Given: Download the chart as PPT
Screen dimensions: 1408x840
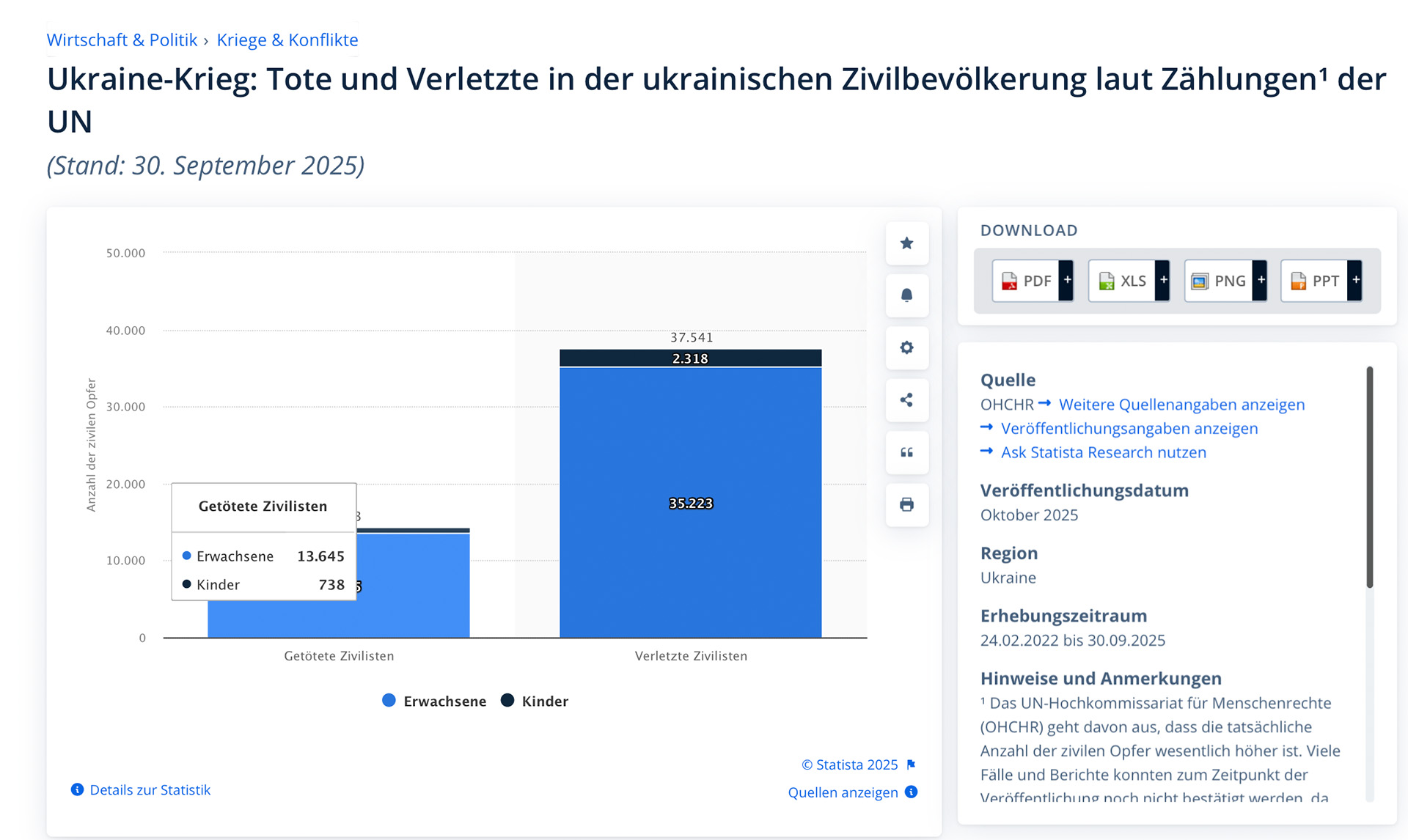Looking at the screenshot, I should [1315, 281].
